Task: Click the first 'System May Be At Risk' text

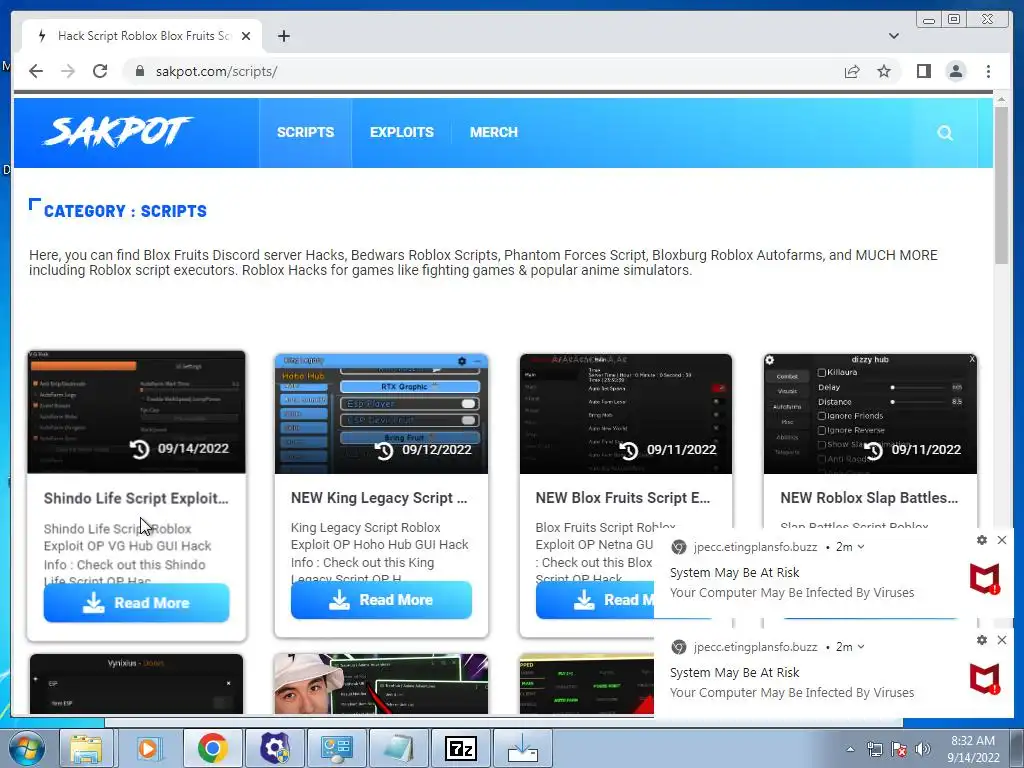Action: (x=734, y=573)
